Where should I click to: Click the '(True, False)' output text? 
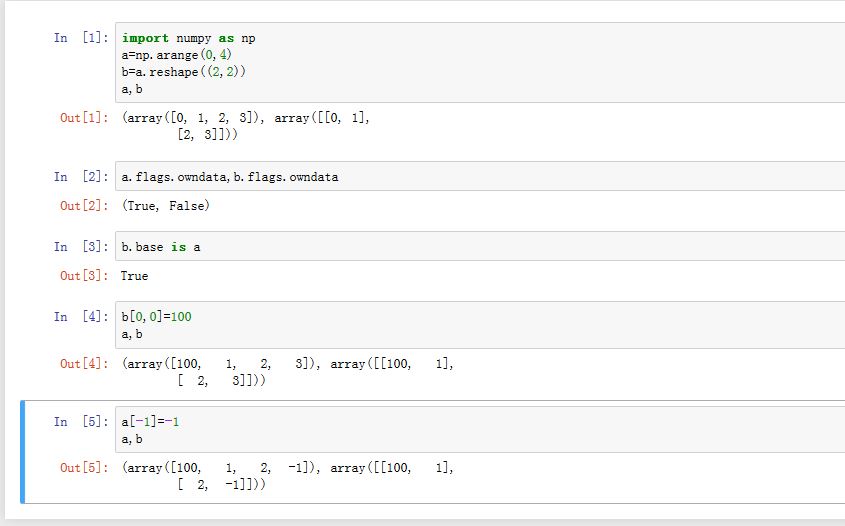(165, 206)
